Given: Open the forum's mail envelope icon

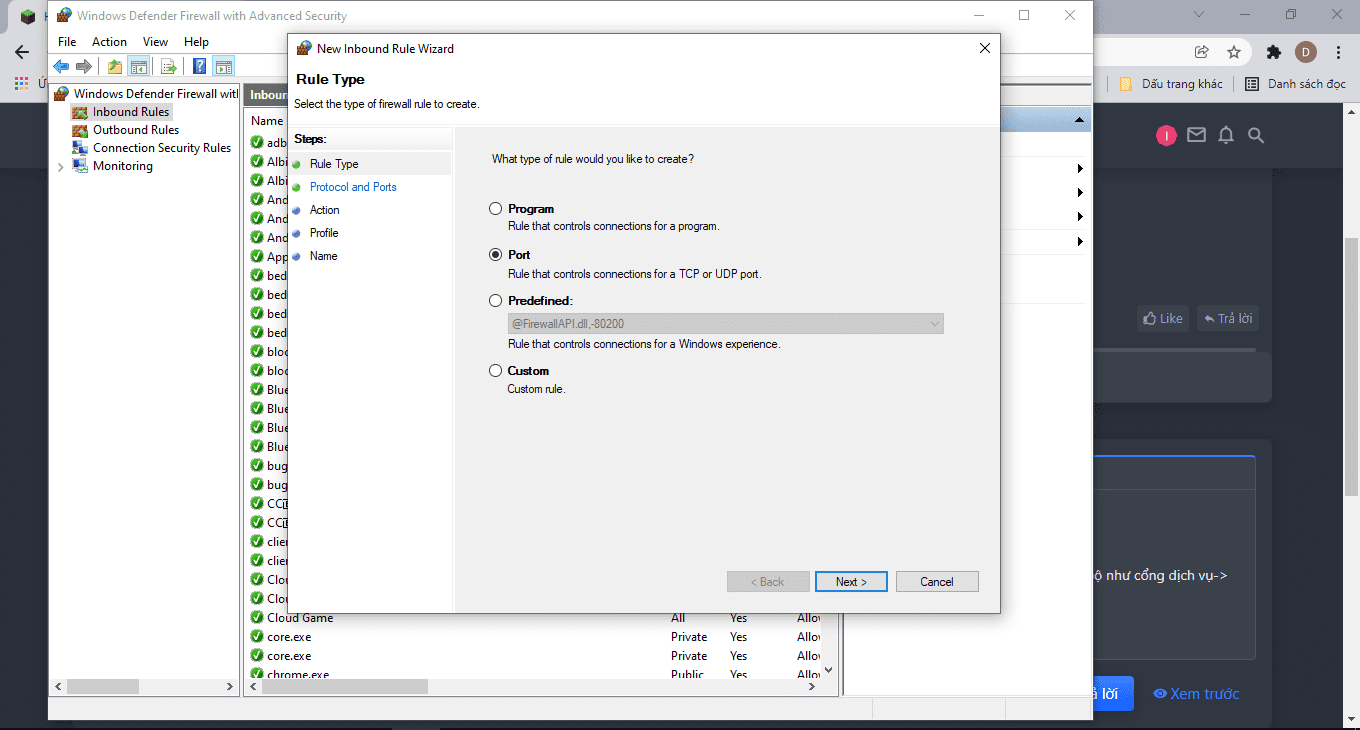Looking at the screenshot, I should tap(1196, 135).
